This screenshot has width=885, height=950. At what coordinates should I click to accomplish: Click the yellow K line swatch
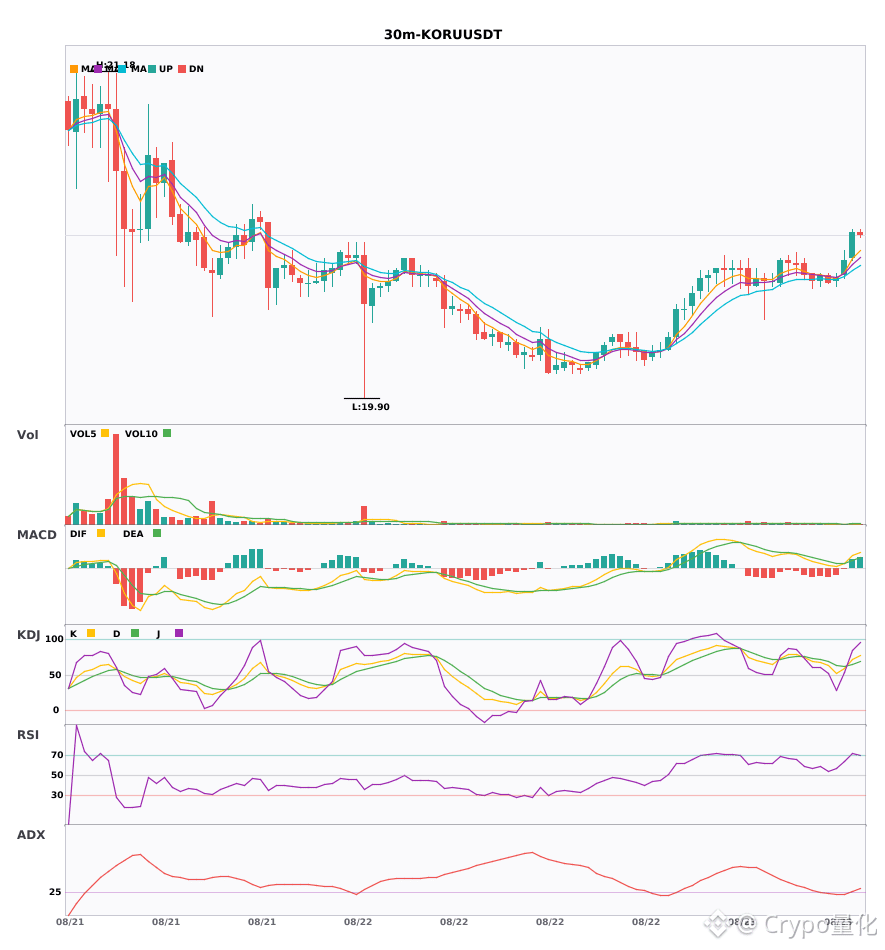tap(91, 633)
